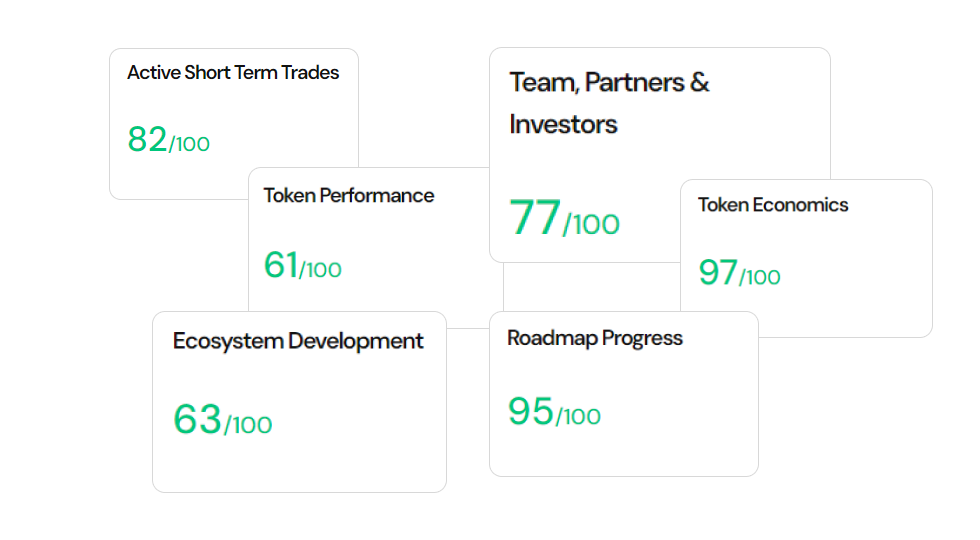The height and width of the screenshot is (540, 980).
Task: Click the 61/100 Token Performance score
Action: click(302, 265)
